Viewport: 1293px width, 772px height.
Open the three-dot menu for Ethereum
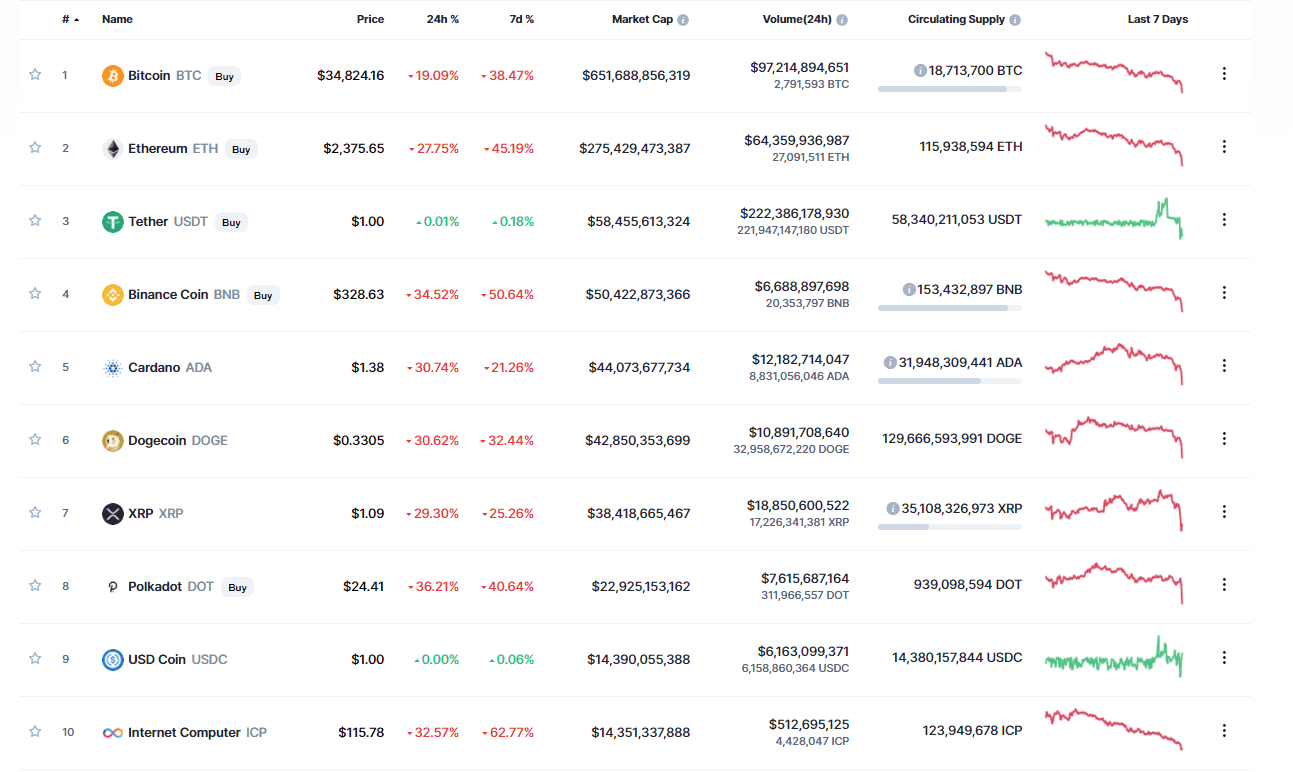(x=1224, y=147)
